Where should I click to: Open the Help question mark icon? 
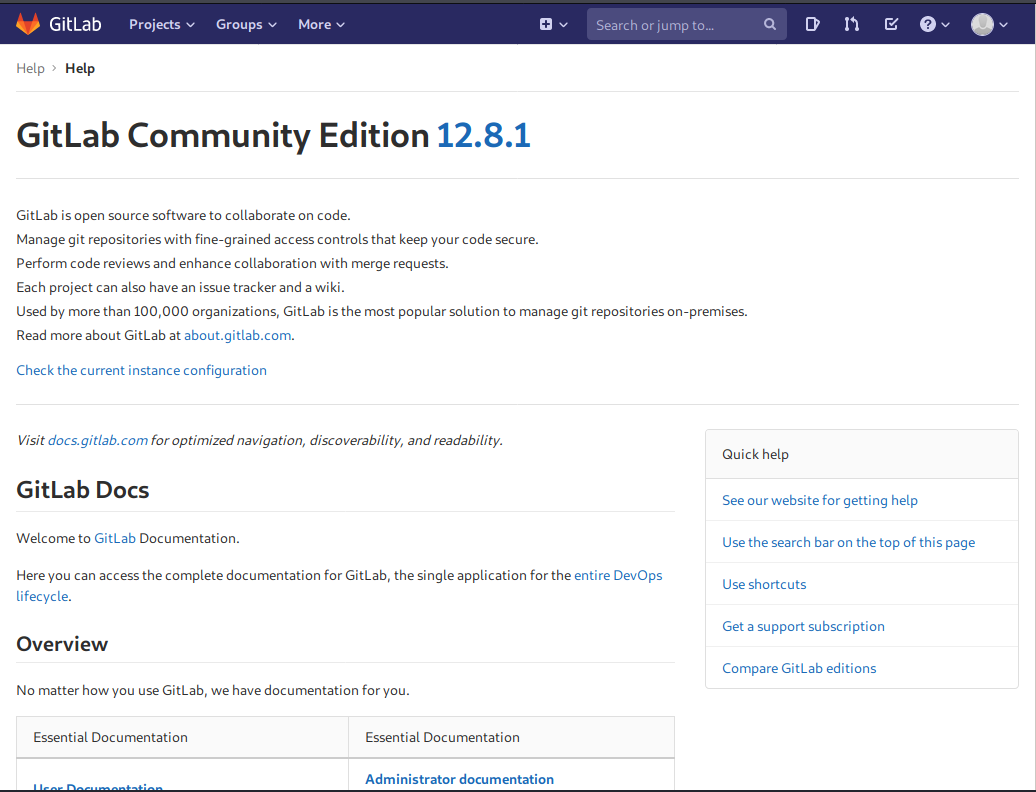point(928,24)
